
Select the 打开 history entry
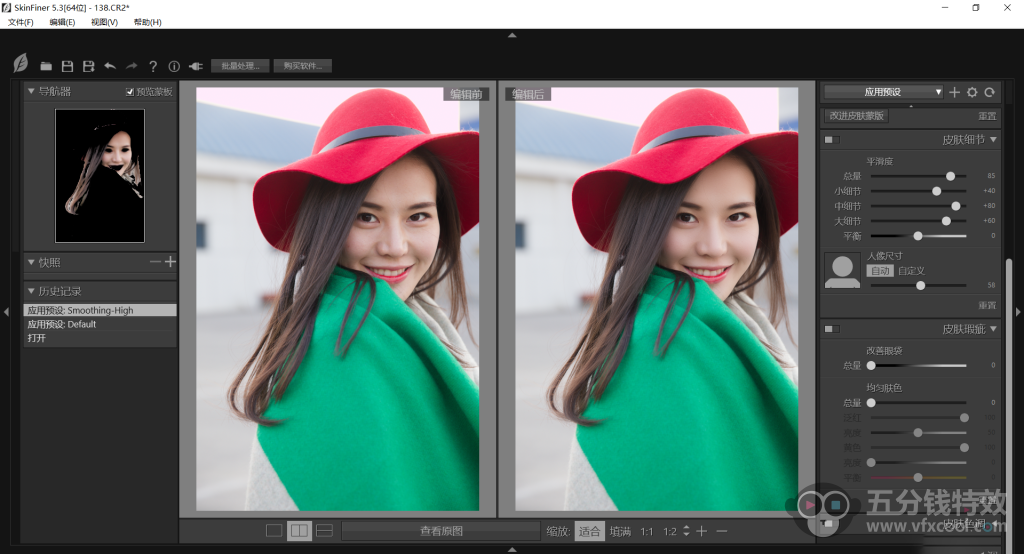point(100,338)
